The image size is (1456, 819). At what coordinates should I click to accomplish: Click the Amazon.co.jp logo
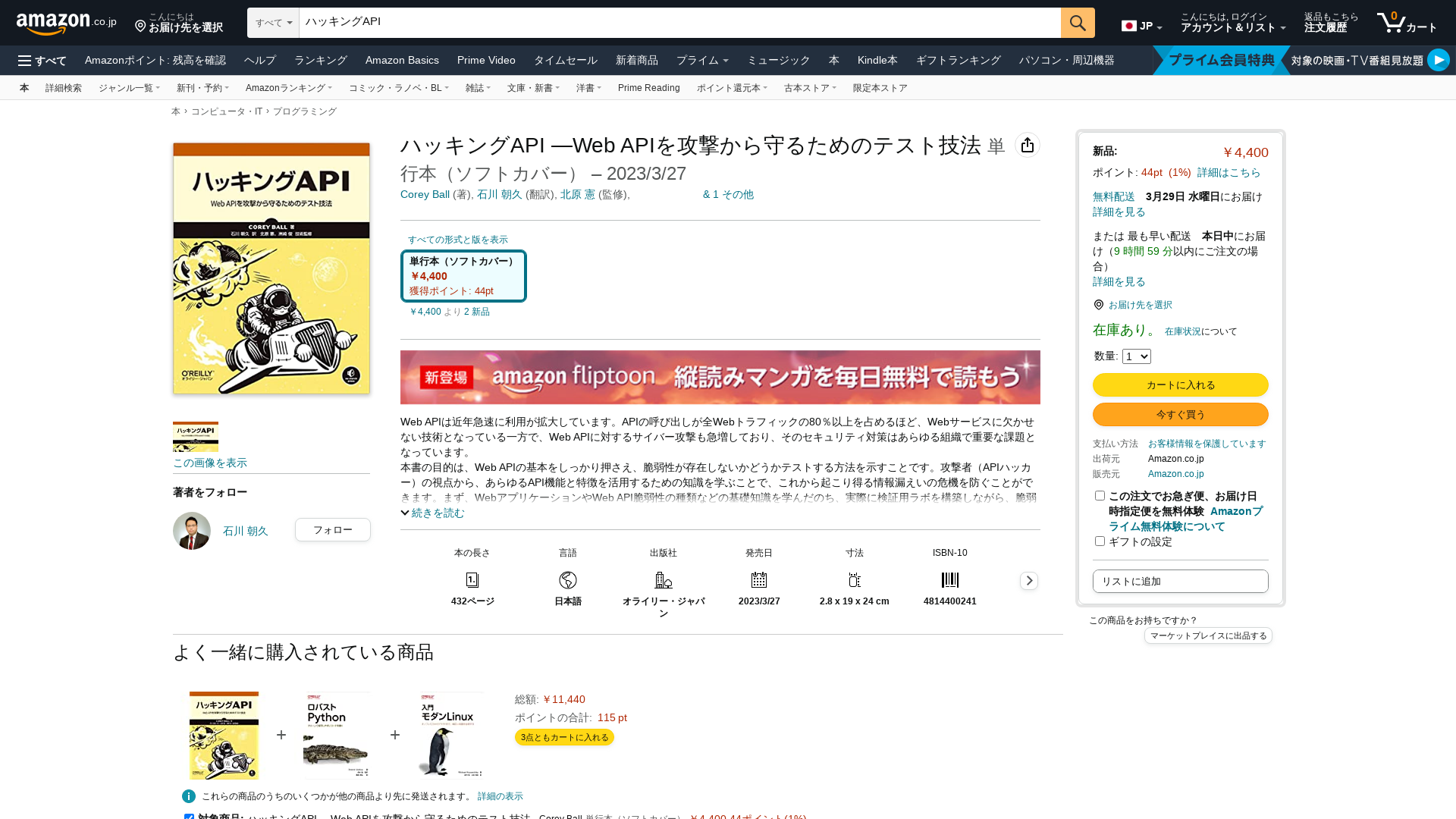pos(66,24)
